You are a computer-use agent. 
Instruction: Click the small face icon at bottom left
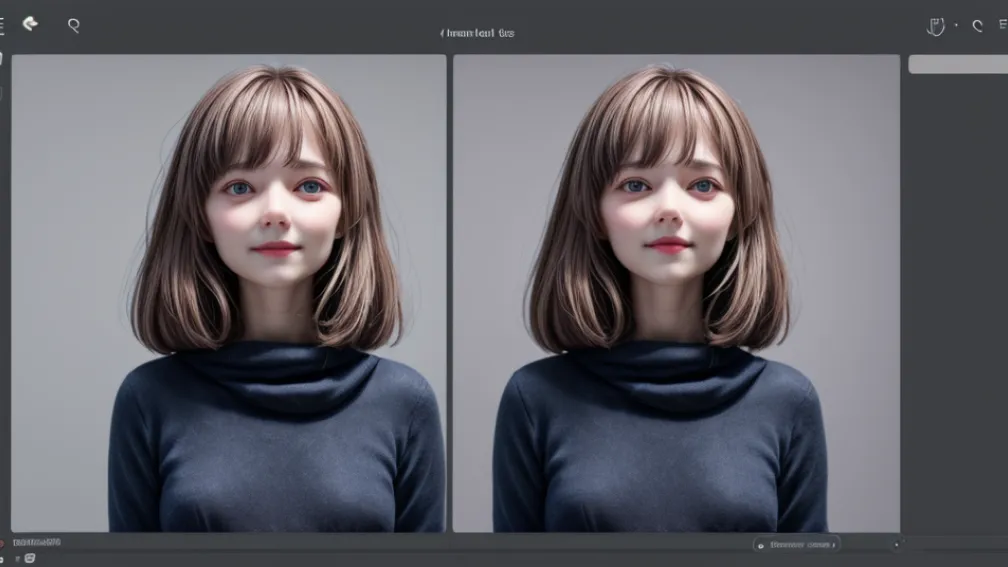point(30,558)
